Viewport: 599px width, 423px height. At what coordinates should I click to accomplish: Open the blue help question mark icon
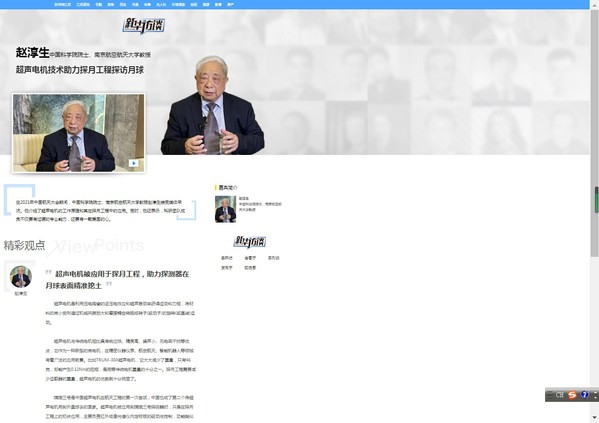point(584,395)
